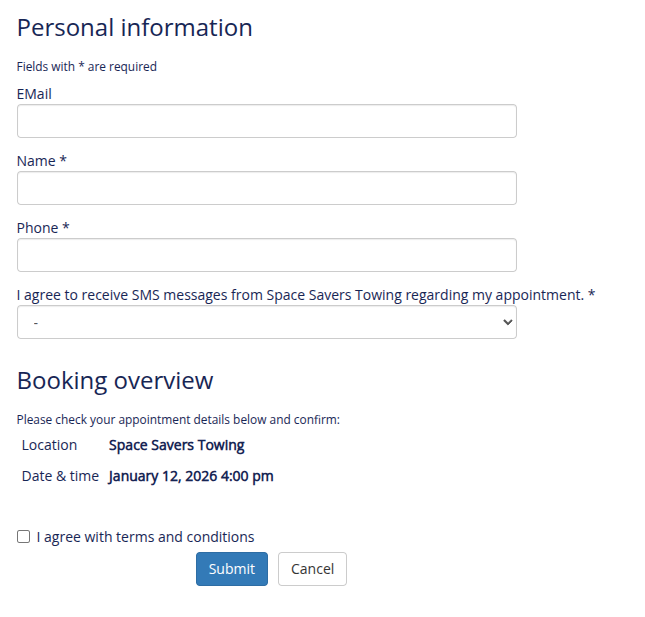Click the 'Personal information' heading
The width and height of the screenshot is (645, 617).
(x=135, y=27)
